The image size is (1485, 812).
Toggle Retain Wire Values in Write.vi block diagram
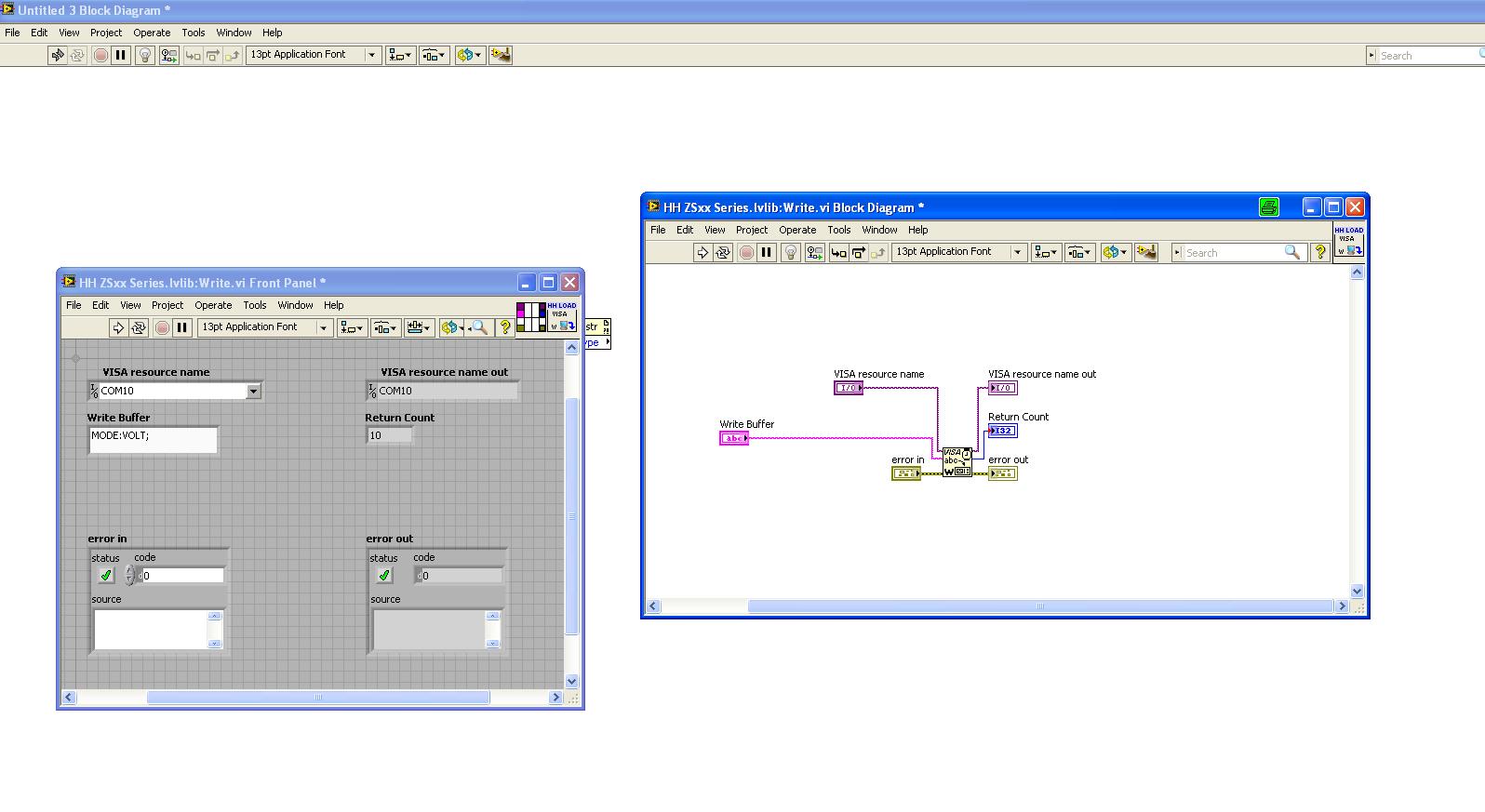[814, 252]
